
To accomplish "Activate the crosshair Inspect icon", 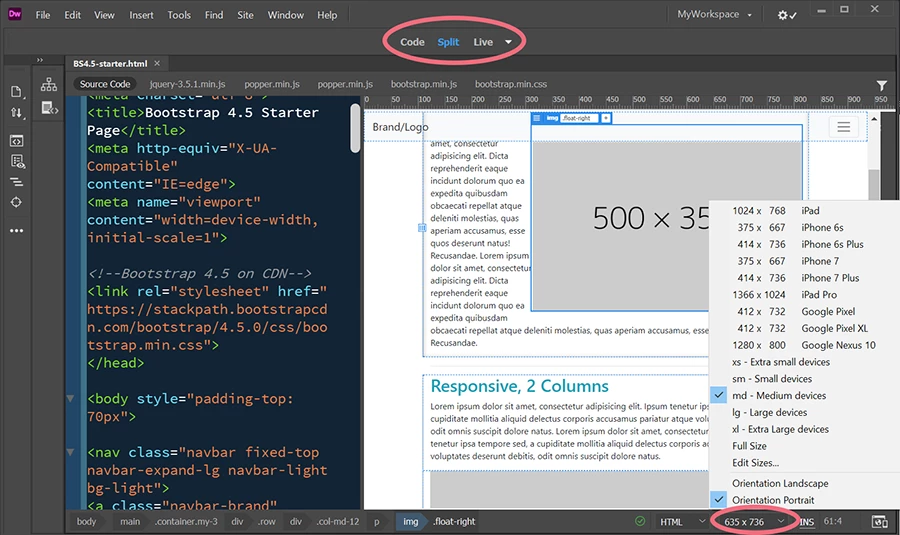I will coord(16,202).
